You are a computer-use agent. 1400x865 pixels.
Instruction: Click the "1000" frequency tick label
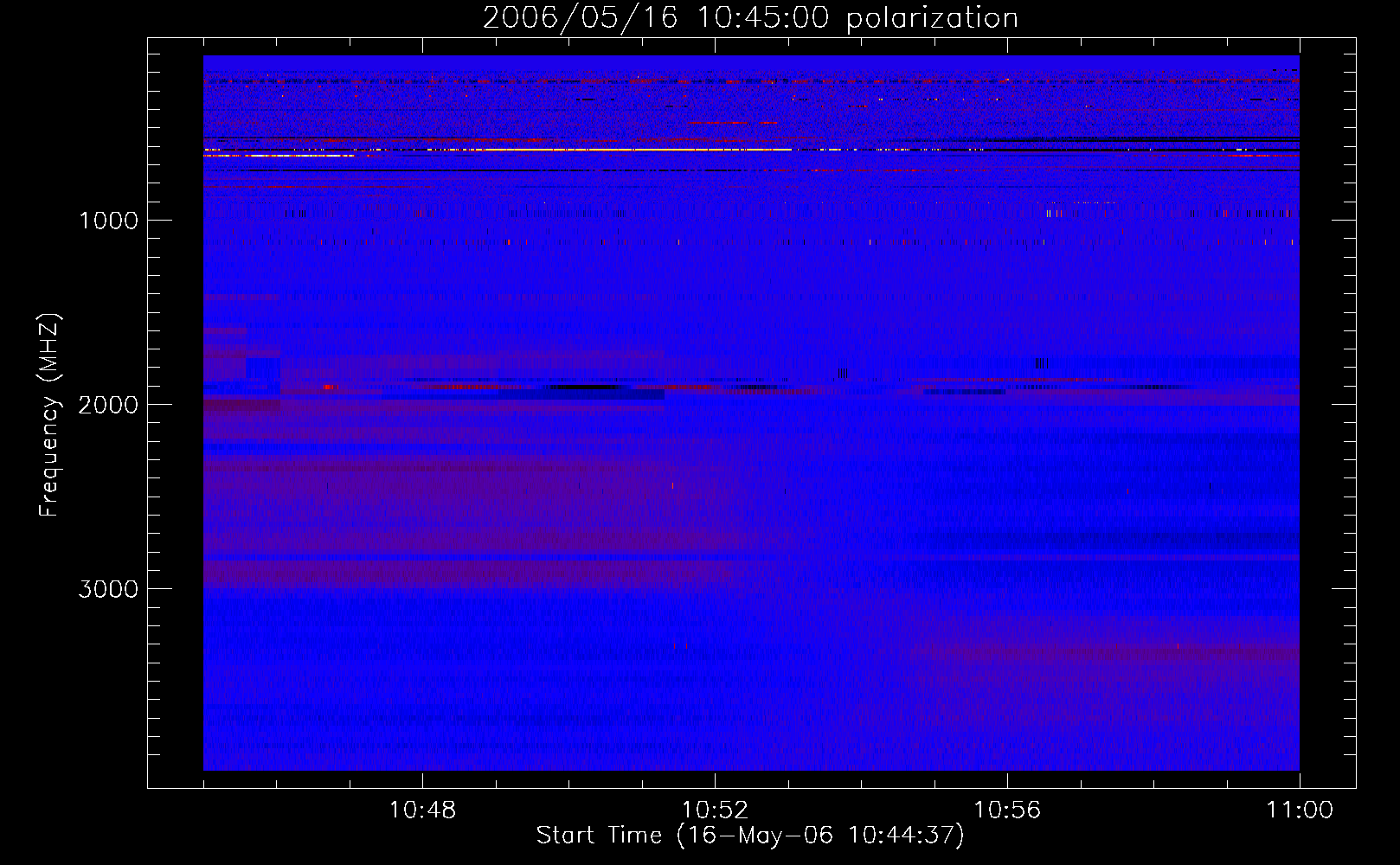(x=108, y=221)
